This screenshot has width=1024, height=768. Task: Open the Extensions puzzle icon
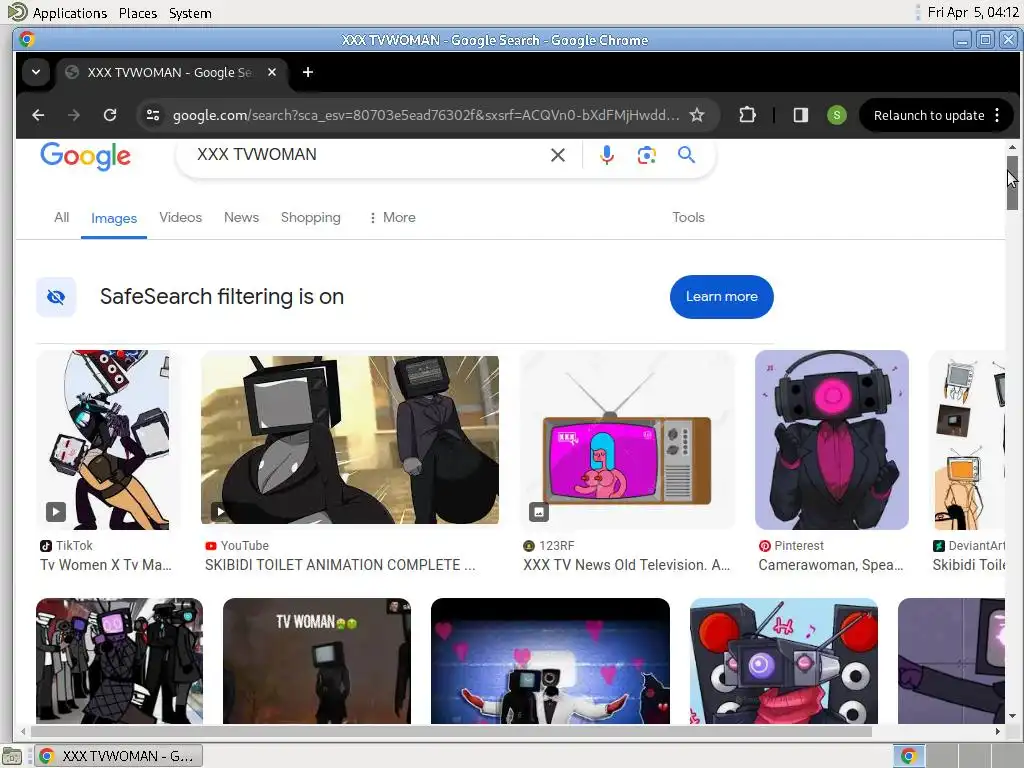747,116
